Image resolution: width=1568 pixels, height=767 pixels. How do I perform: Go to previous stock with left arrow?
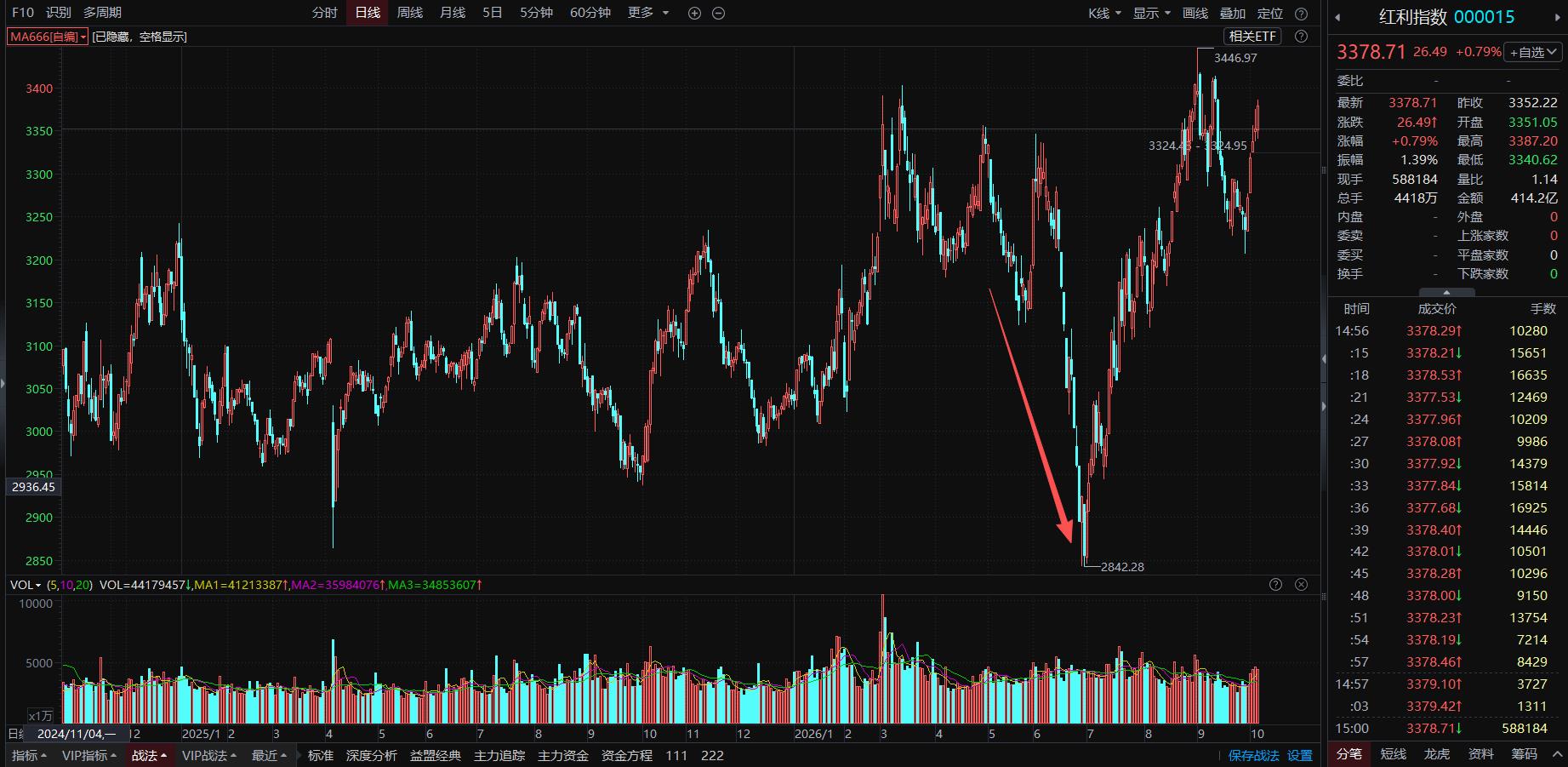tap(1337, 16)
